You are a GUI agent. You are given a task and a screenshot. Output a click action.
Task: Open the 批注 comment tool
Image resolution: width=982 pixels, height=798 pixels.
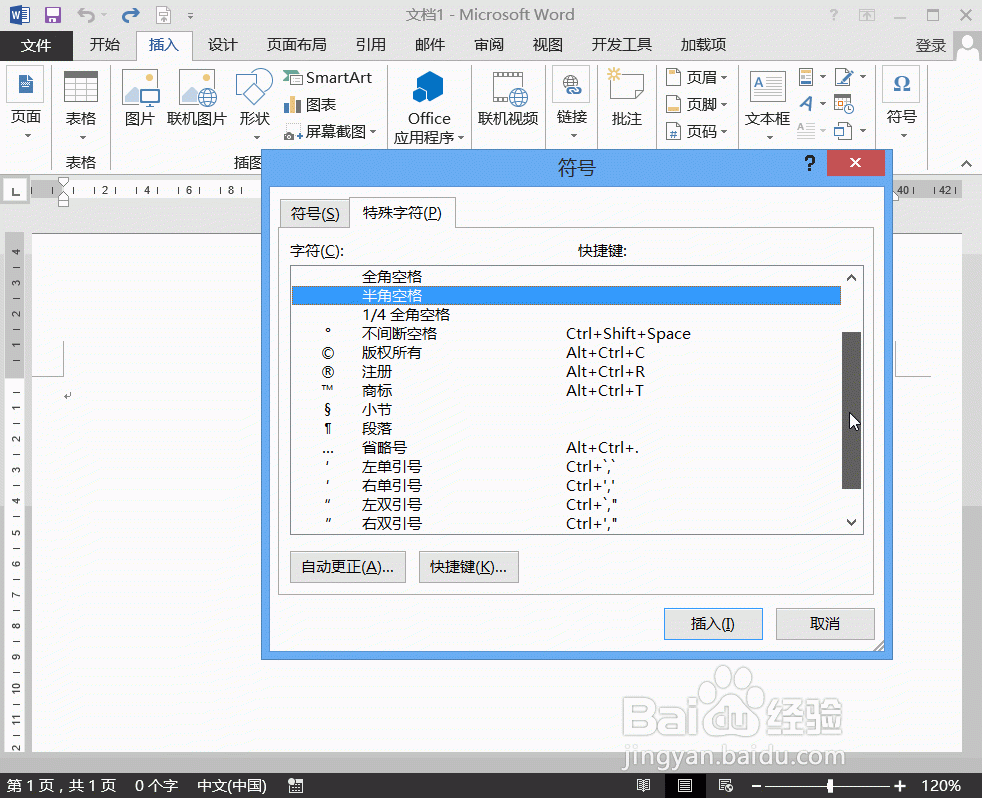[626, 100]
